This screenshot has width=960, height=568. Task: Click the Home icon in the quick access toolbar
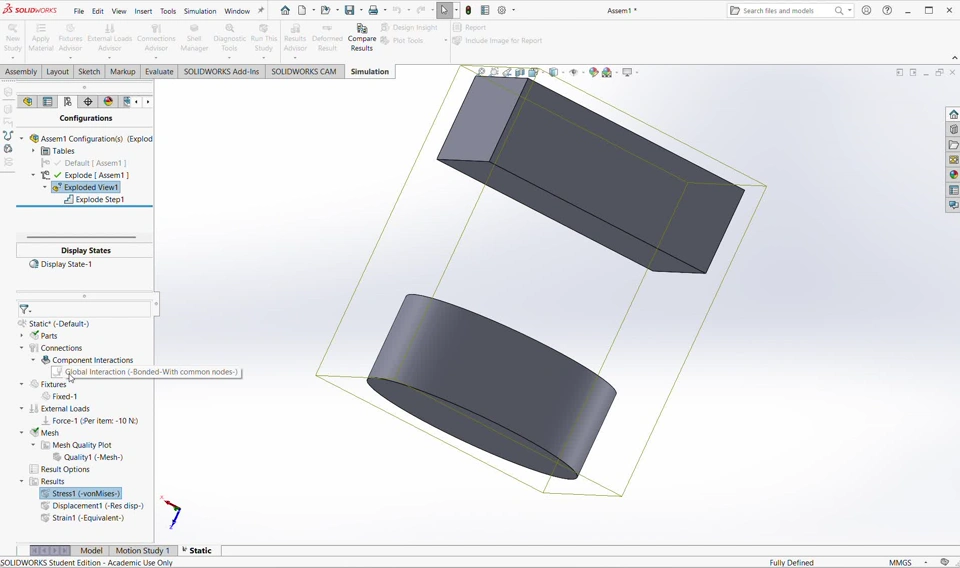(x=285, y=10)
